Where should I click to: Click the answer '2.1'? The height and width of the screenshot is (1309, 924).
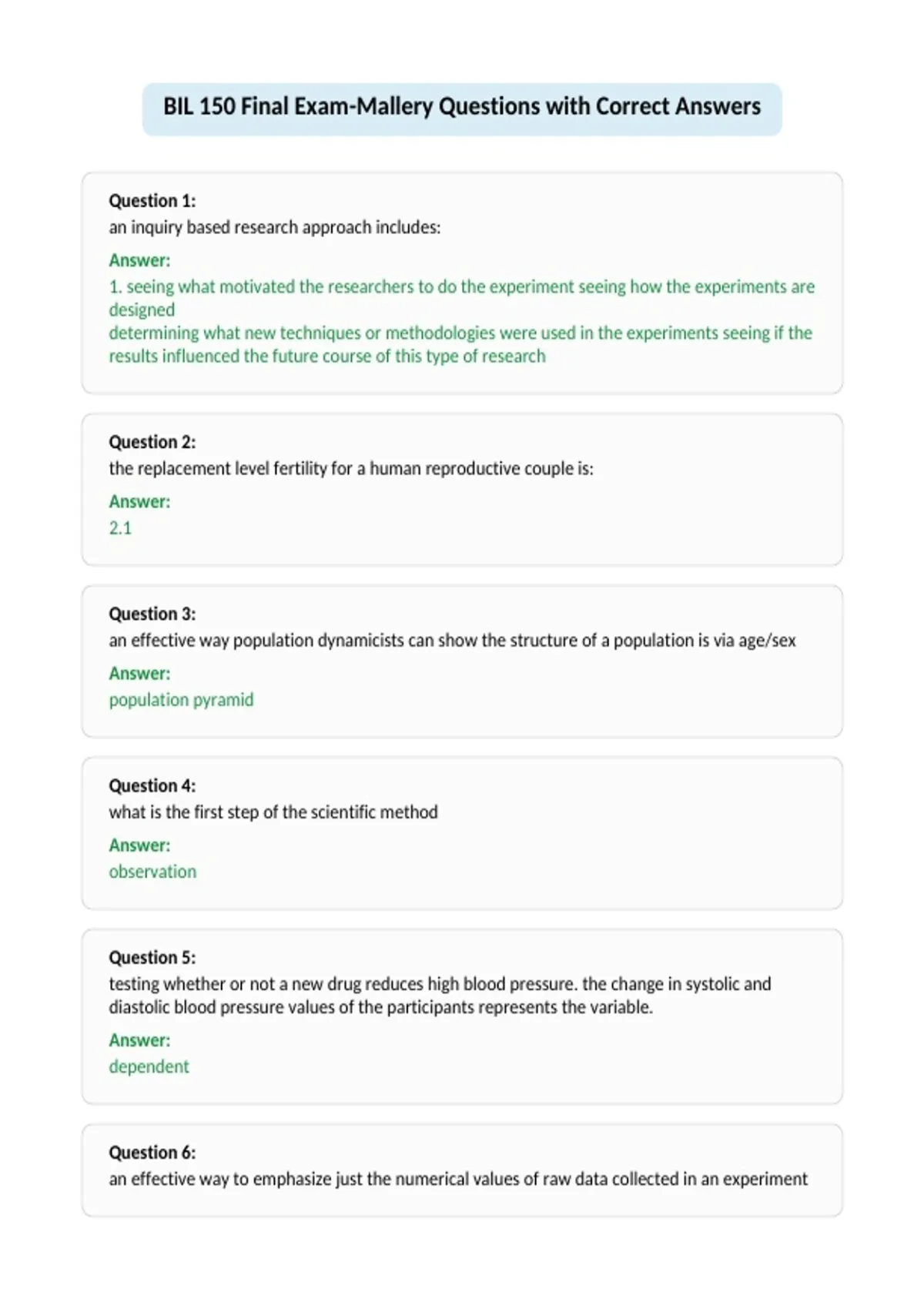(120, 528)
